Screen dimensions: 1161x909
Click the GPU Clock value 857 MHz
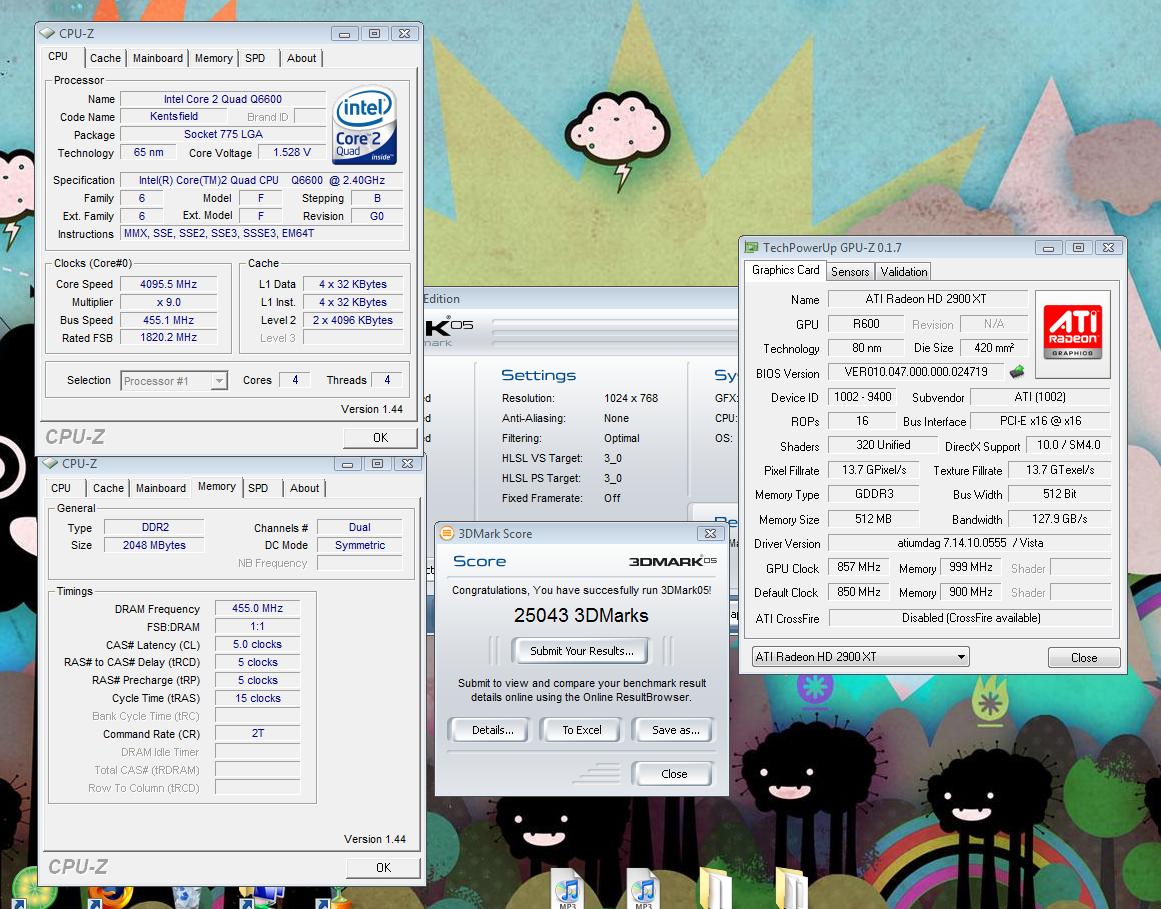[x=858, y=567]
